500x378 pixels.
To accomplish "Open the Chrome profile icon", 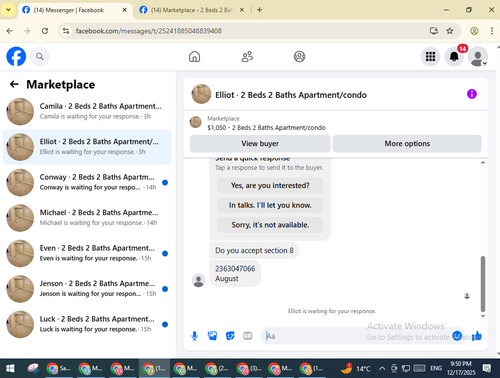I will (x=474, y=31).
